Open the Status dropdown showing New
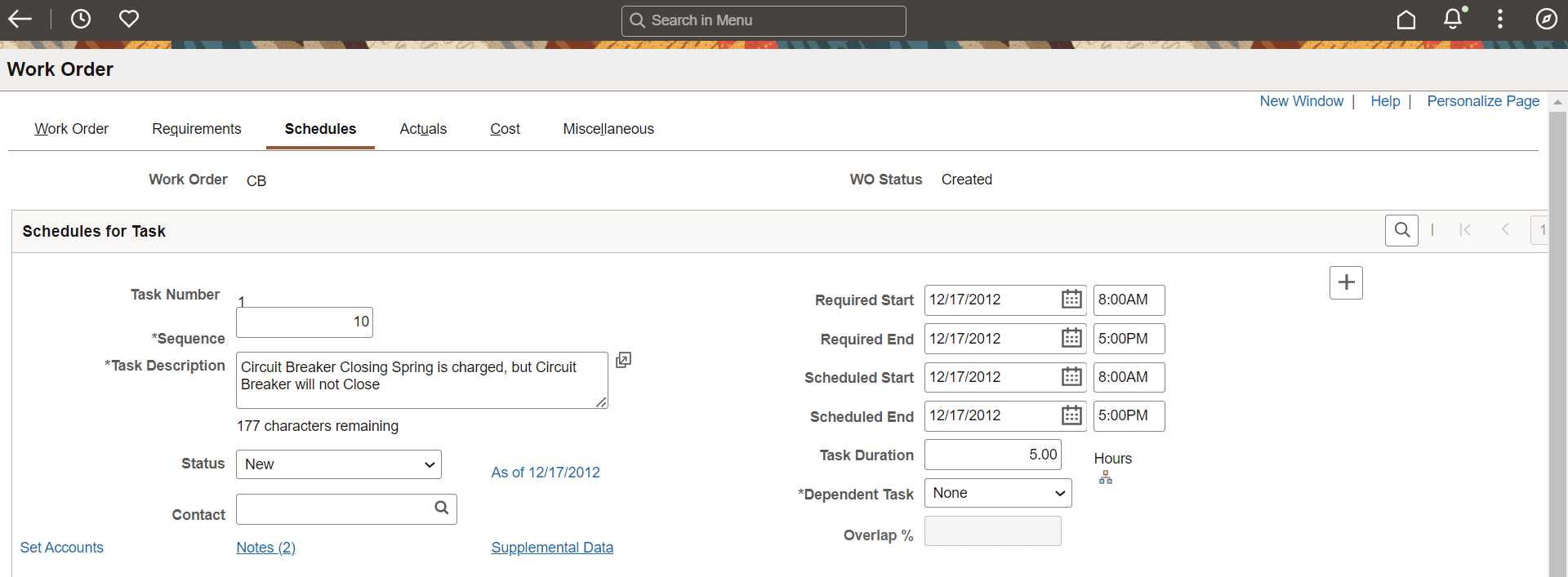 point(339,464)
